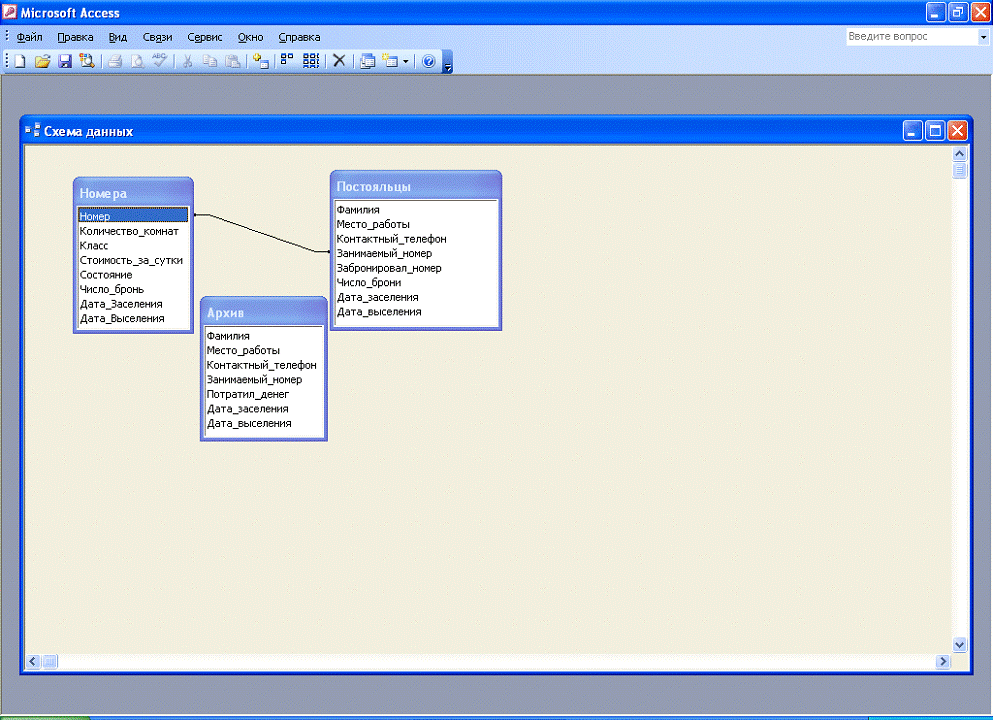Expand the toolbar options arrow
Screen dimensions: 993x720
click(x=448, y=64)
